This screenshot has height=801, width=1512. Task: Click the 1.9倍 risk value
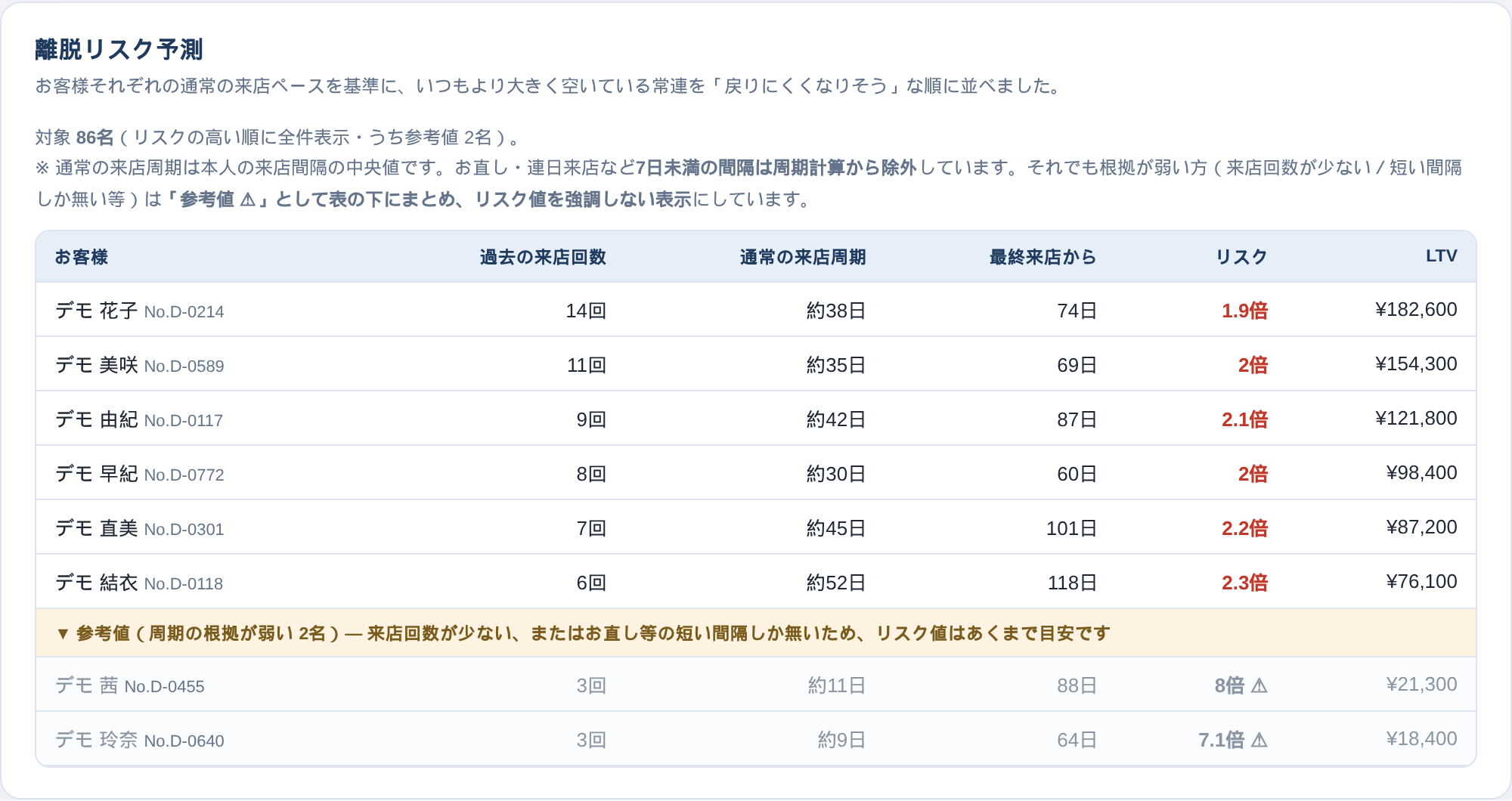pos(1244,311)
